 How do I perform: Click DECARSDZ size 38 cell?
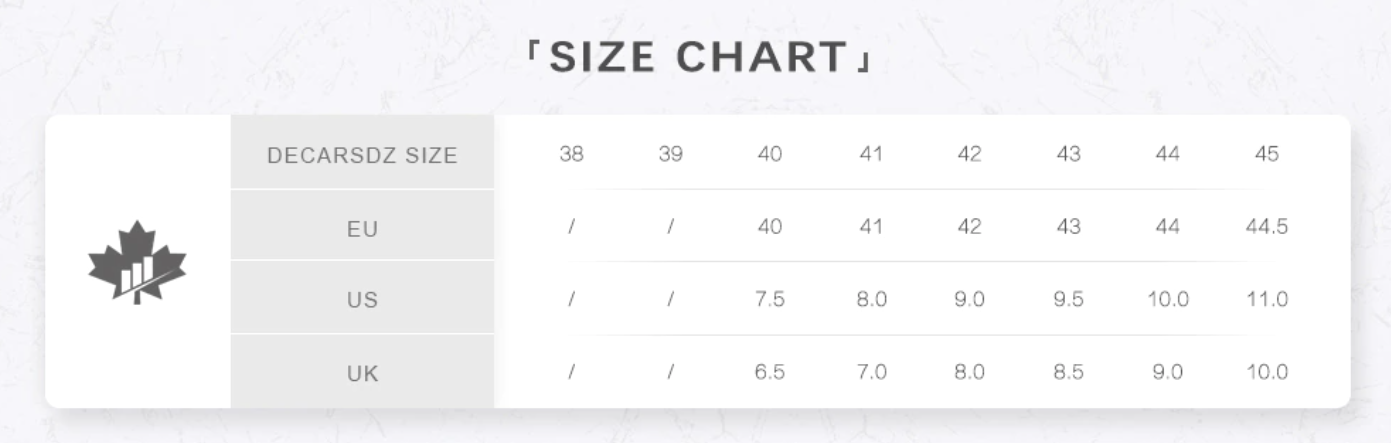click(x=571, y=155)
